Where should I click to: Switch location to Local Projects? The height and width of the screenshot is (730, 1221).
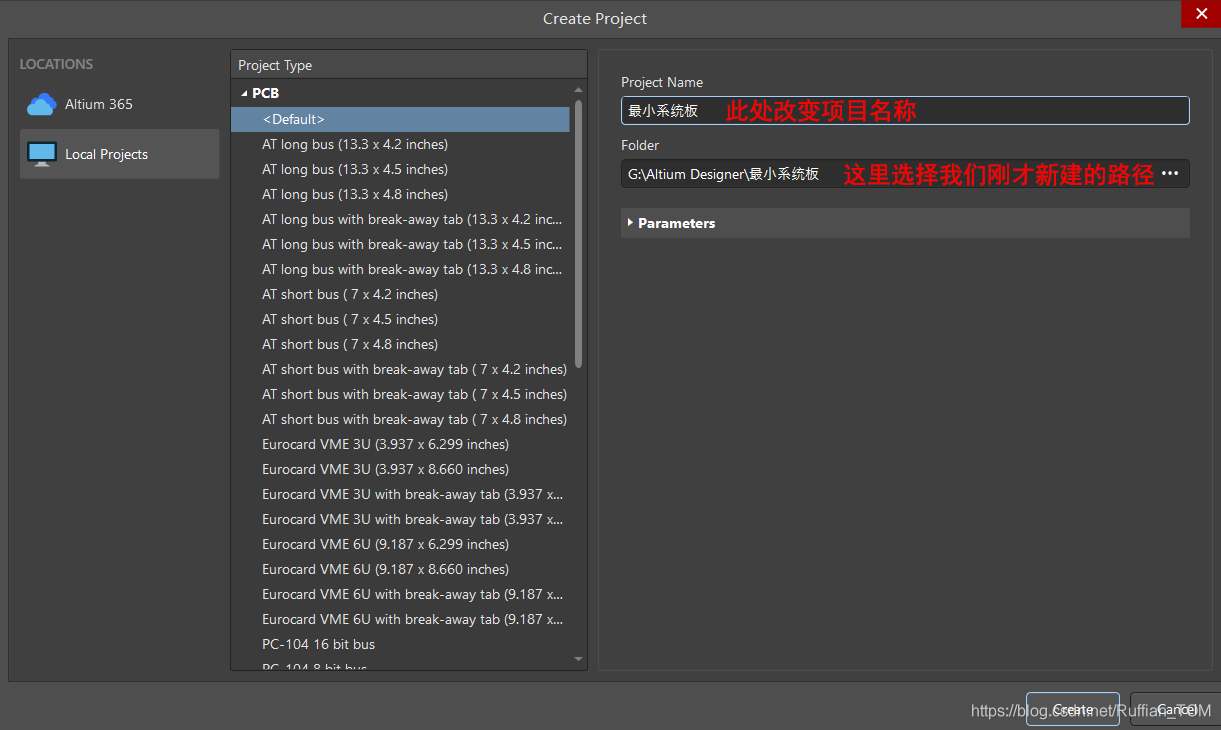[x=120, y=154]
